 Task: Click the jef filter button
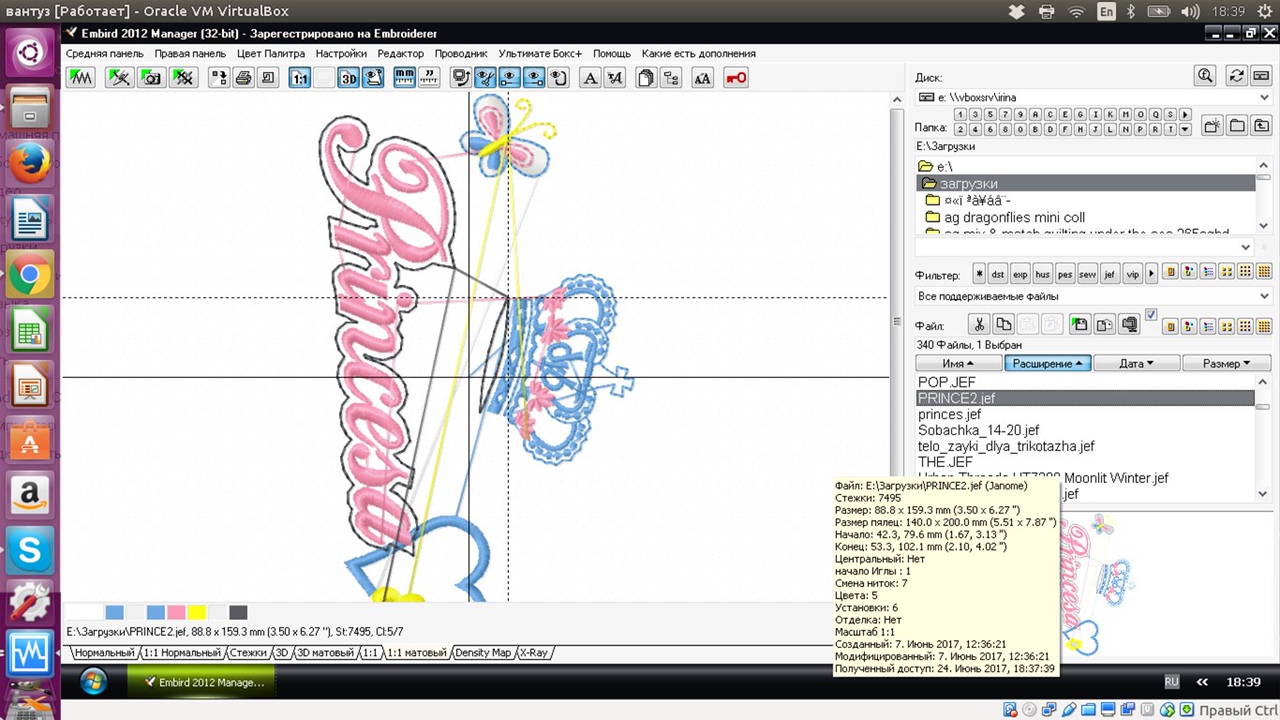(1110, 274)
